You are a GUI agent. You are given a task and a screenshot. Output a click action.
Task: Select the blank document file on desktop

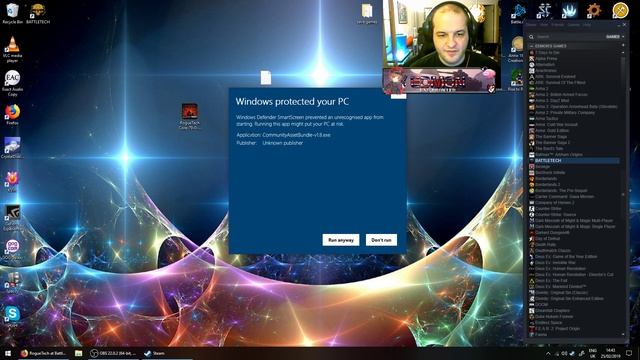point(266,78)
